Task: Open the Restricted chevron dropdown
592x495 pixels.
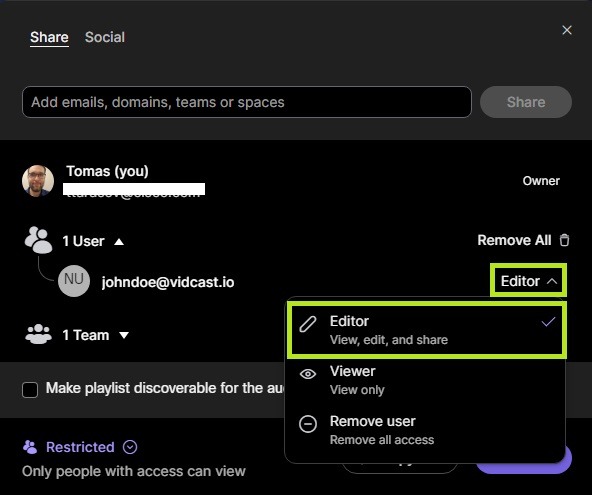Action: coord(130,447)
